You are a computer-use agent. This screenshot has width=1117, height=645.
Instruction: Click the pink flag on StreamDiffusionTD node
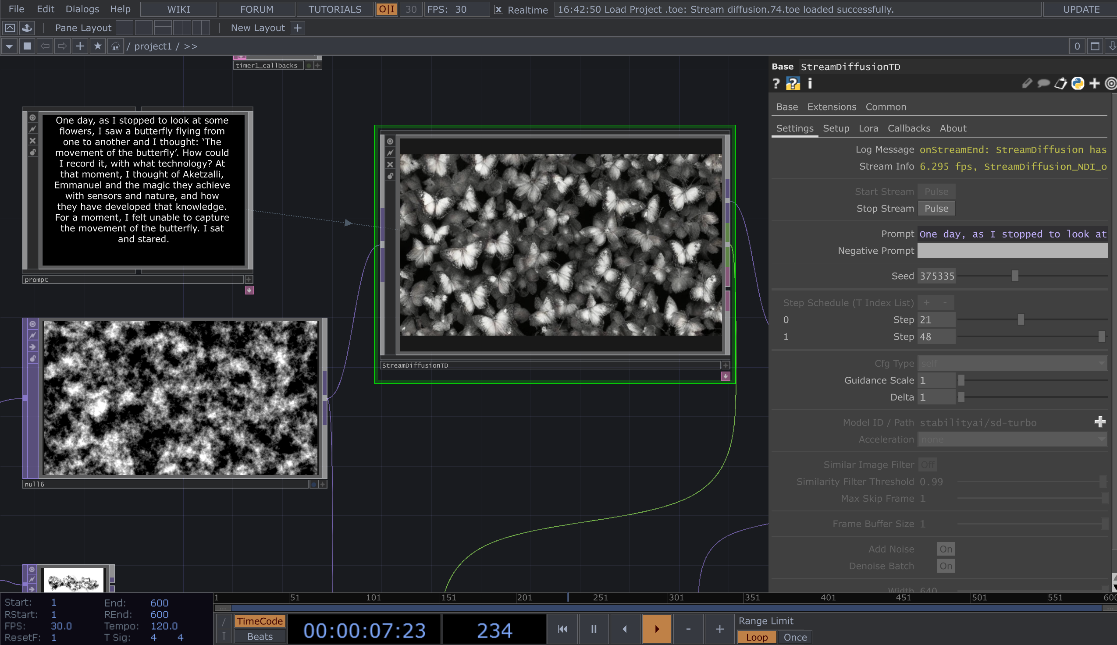click(725, 376)
